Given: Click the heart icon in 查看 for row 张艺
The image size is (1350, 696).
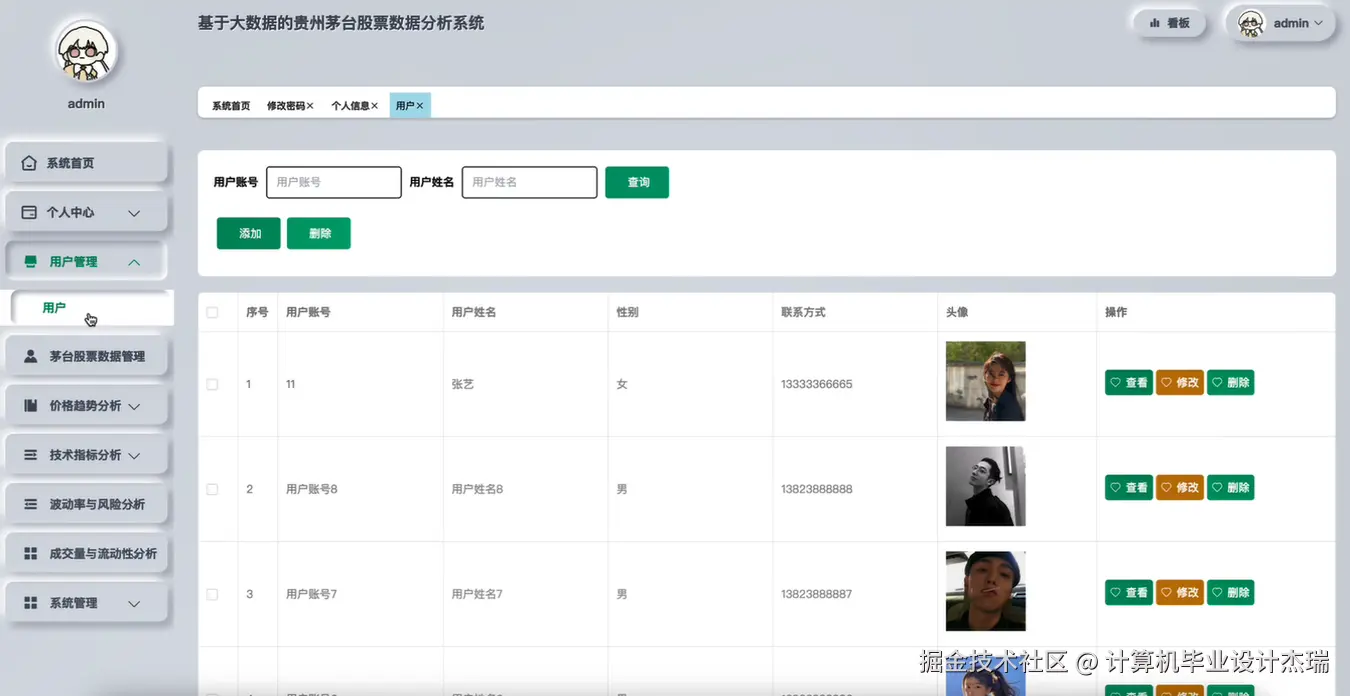Looking at the screenshot, I should coord(1116,382).
